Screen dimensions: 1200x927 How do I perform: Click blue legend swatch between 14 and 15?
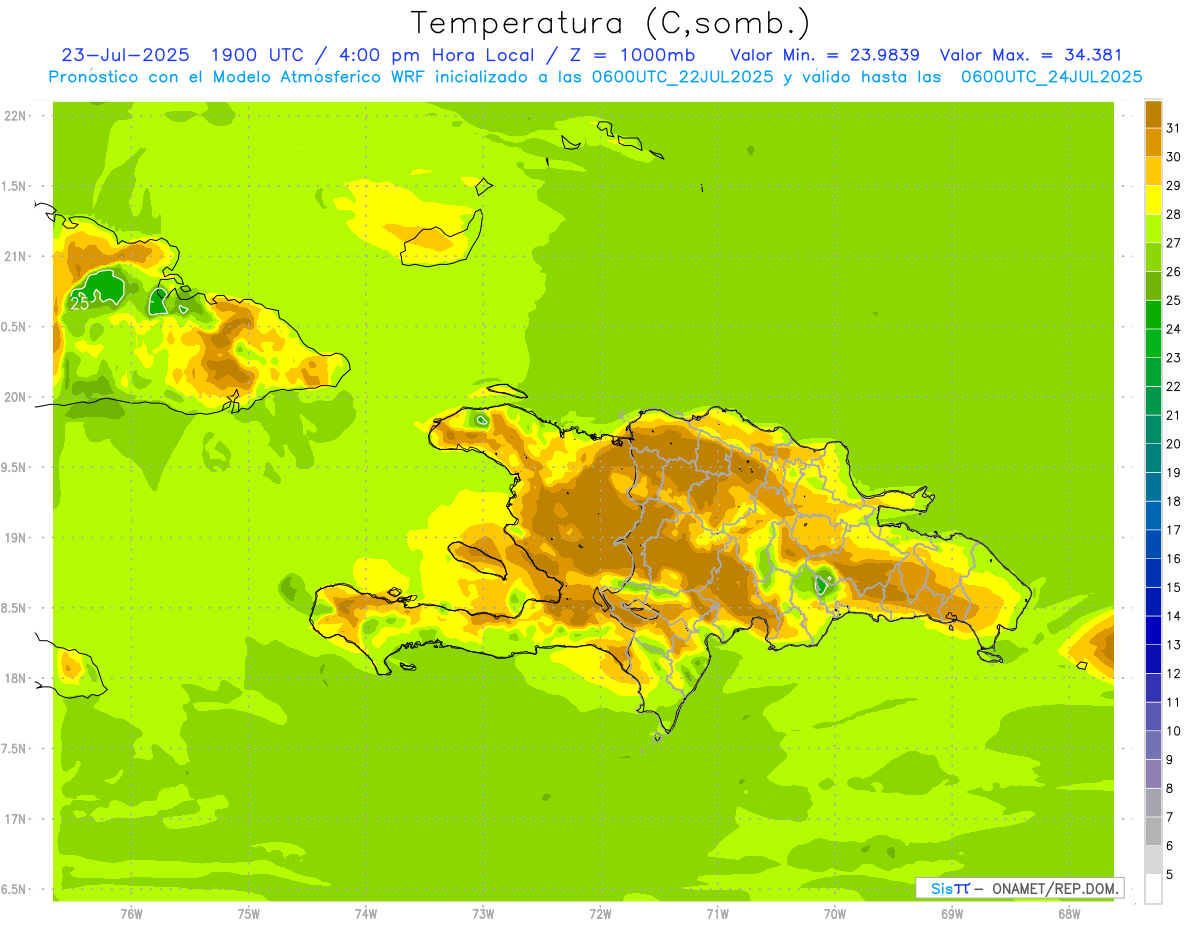coord(1153,602)
